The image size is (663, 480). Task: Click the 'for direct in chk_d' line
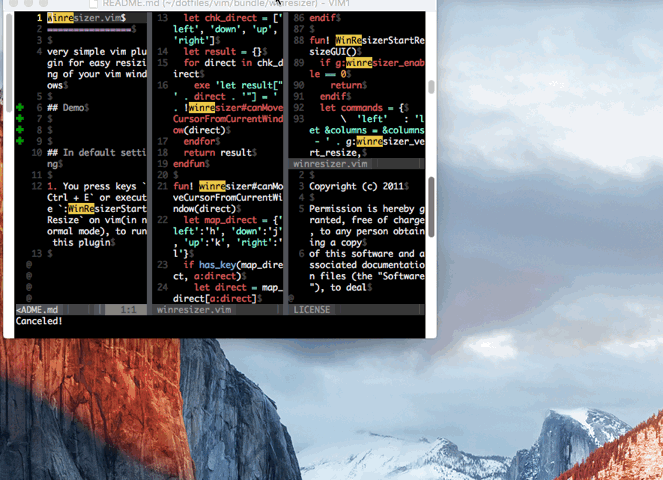click(x=233, y=63)
